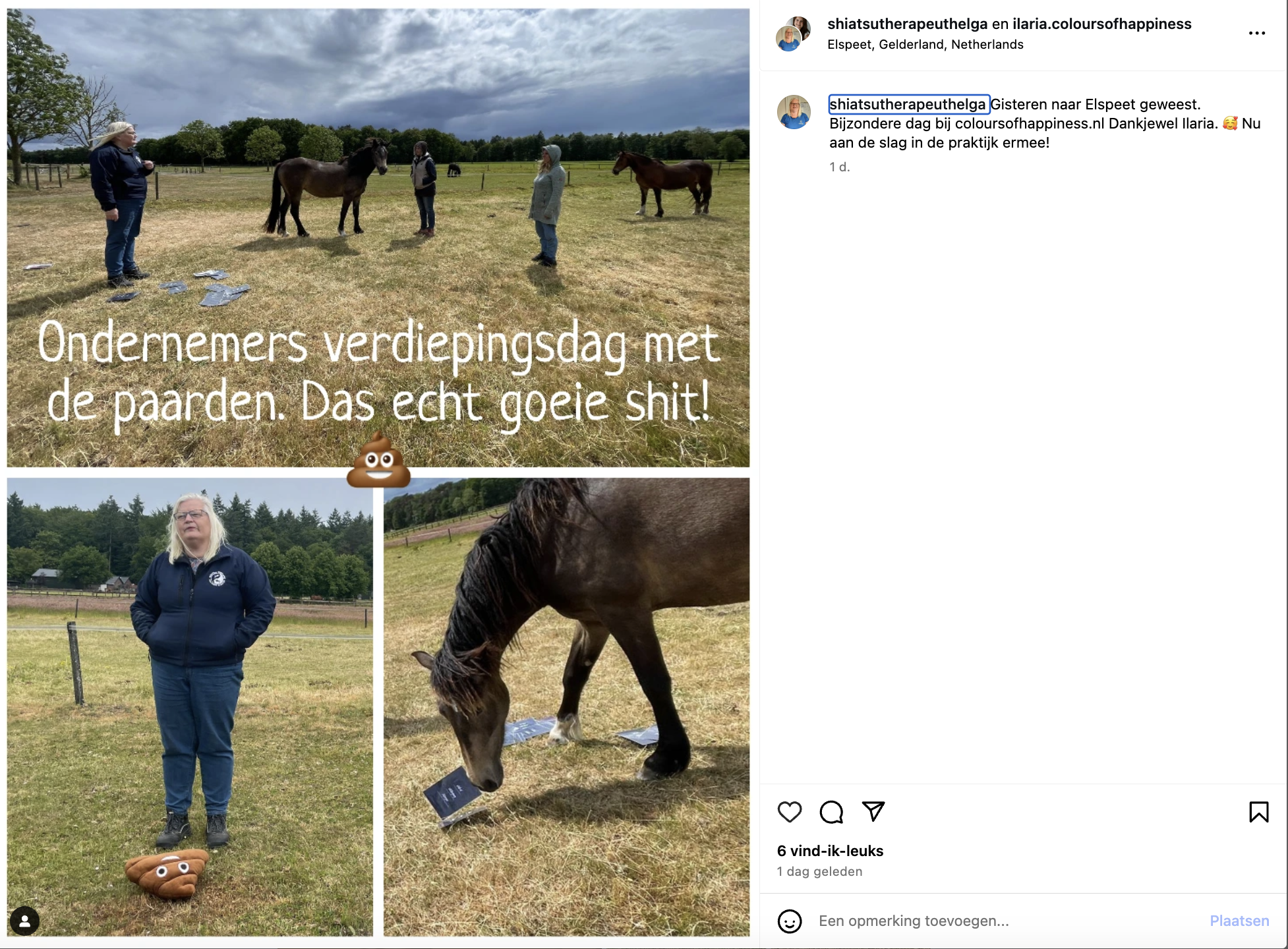
Task: Click the '1 dag geleden' timestamp
Action: [x=819, y=871]
